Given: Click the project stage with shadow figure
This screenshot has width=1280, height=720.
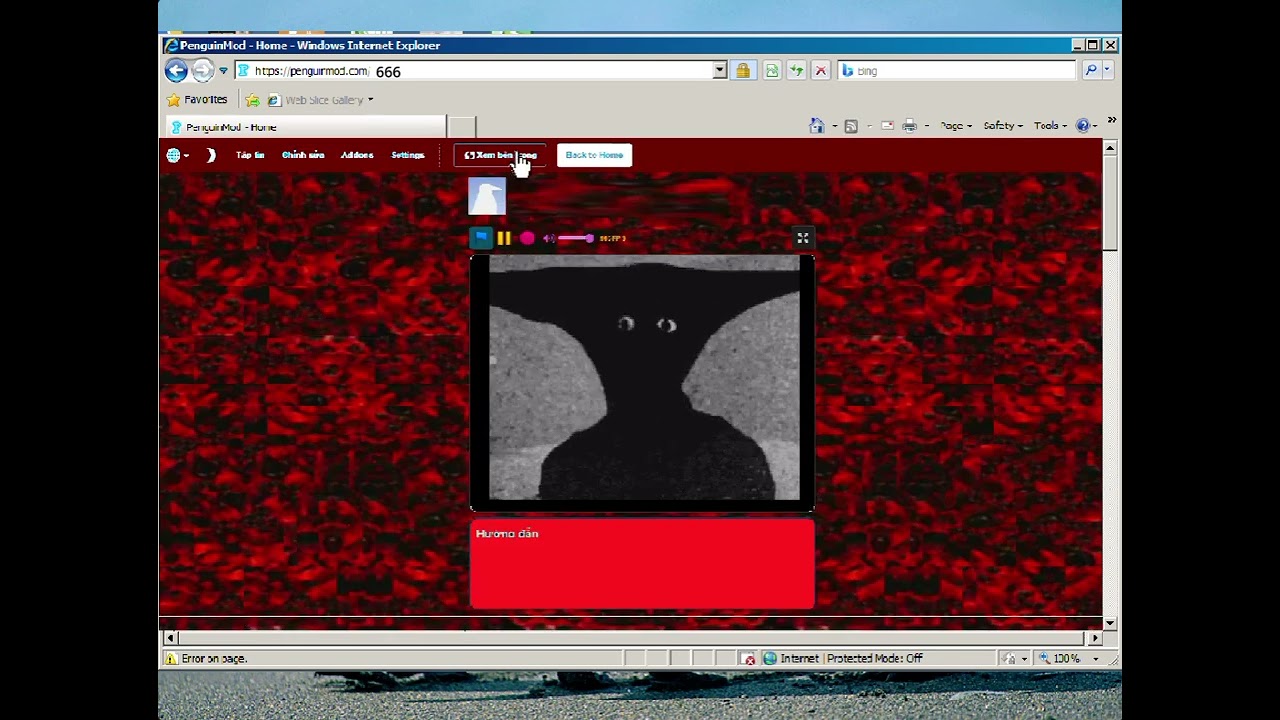Looking at the screenshot, I should (x=642, y=383).
